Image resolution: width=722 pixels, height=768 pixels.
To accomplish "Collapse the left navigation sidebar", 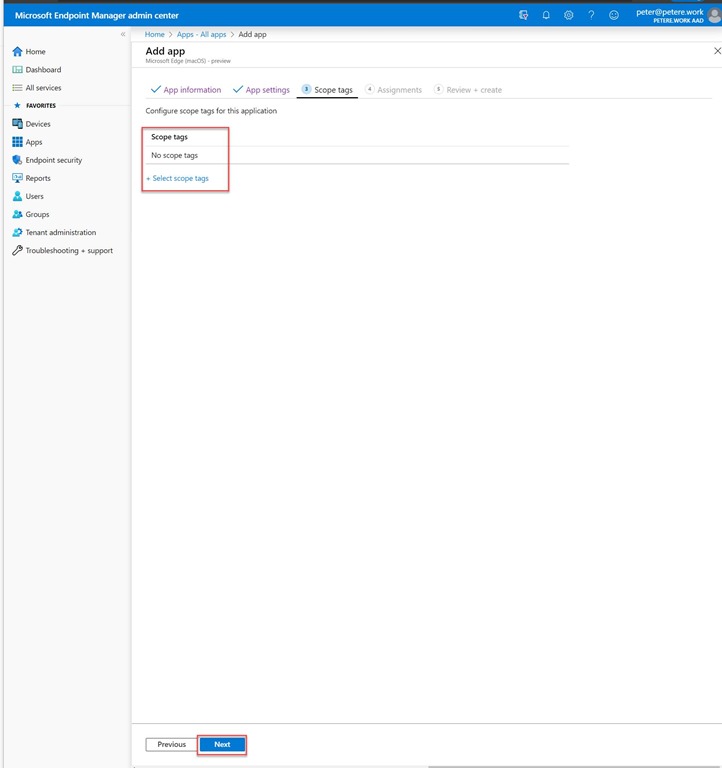I will [123, 35].
